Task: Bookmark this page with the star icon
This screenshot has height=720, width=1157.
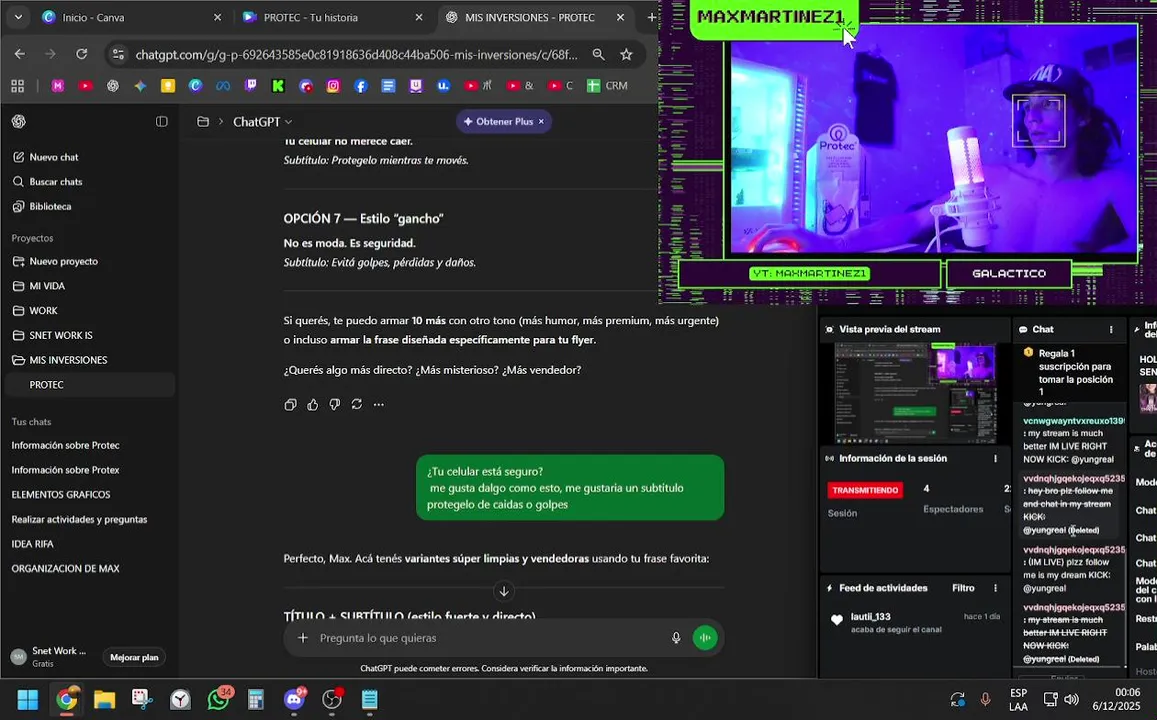Action: point(626,55)
